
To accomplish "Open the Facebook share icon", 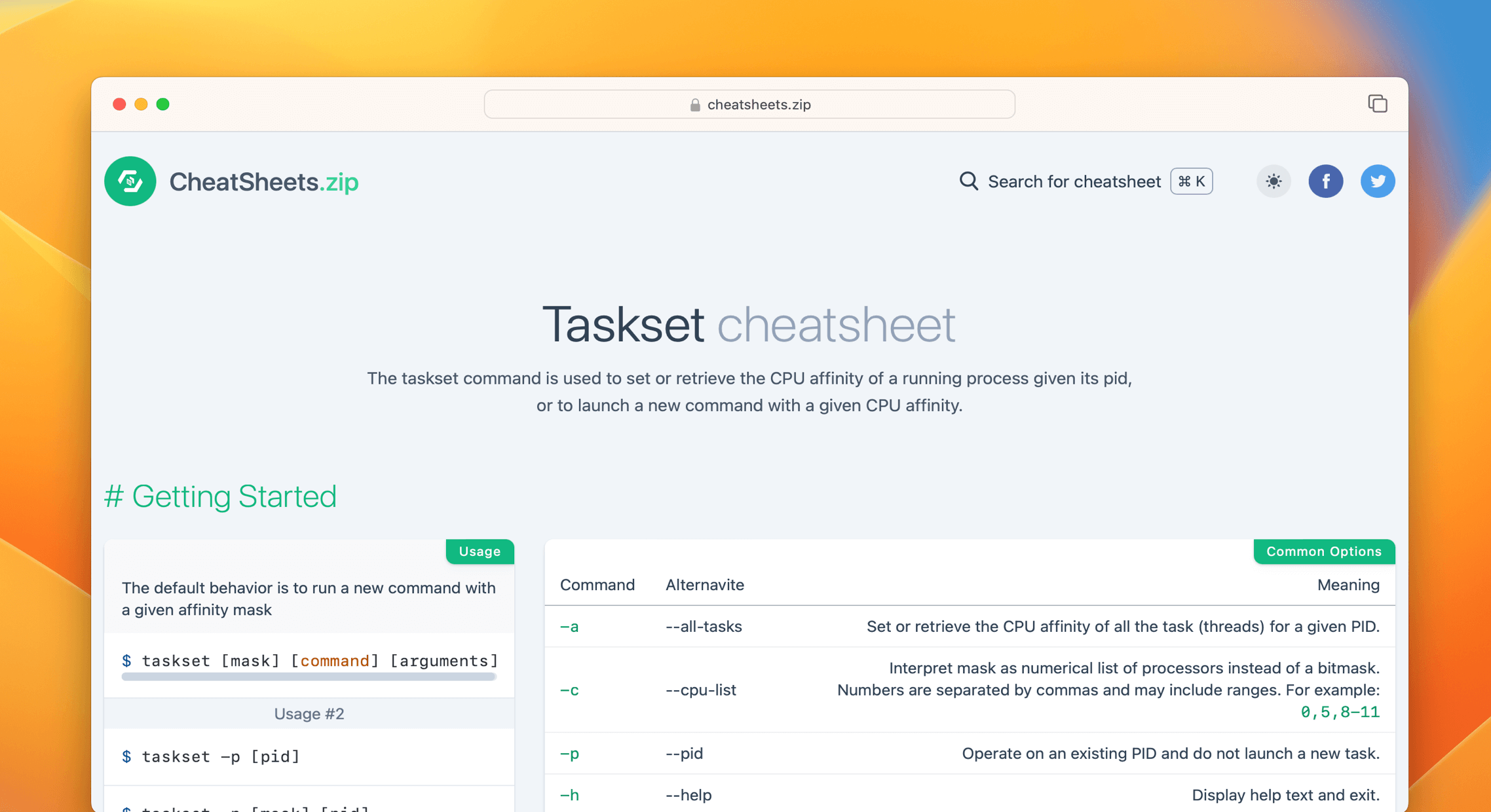I will [x=1326, y=181].
